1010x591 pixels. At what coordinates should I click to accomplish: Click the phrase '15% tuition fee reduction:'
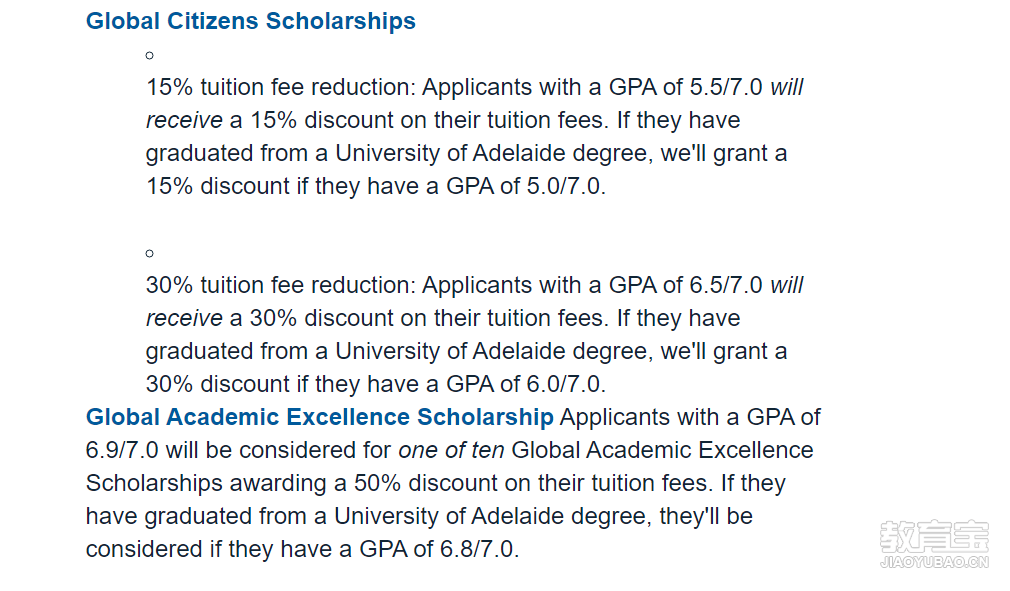(281, 87)
